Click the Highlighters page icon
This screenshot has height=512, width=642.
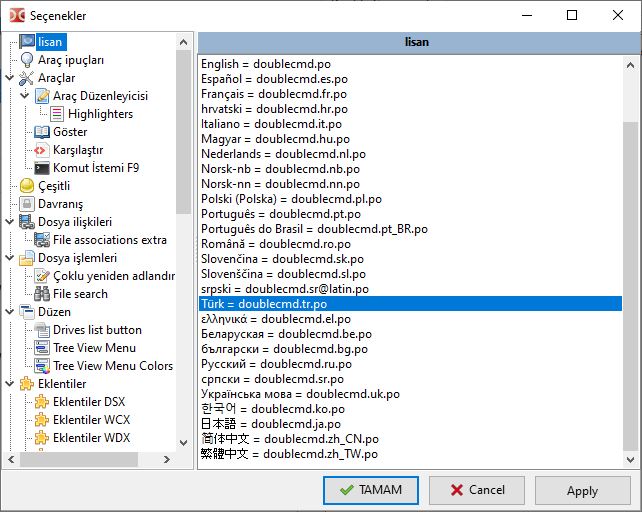pos(57,114)
